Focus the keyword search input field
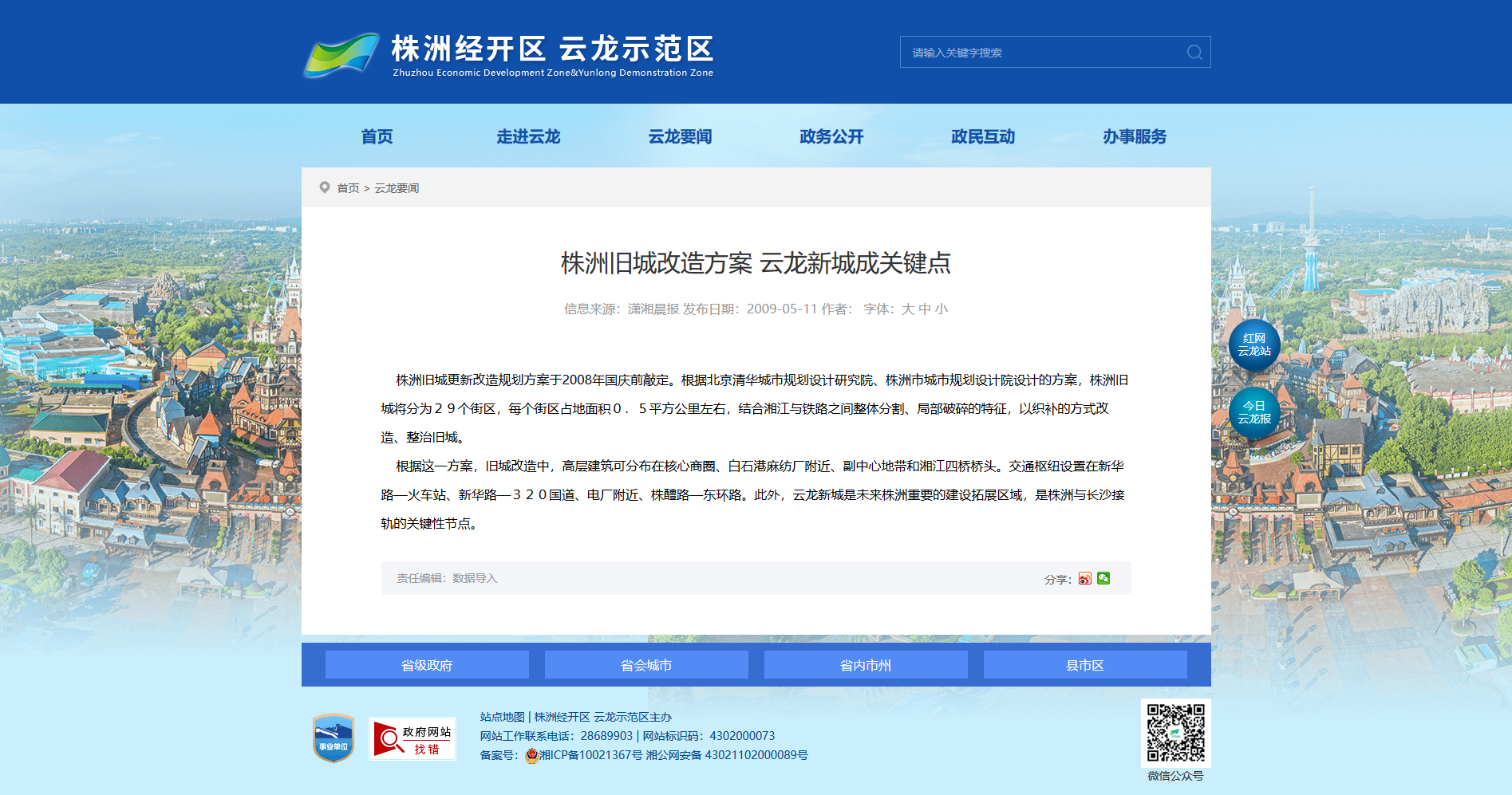Screen dimensions: 1512x795 1041,53
